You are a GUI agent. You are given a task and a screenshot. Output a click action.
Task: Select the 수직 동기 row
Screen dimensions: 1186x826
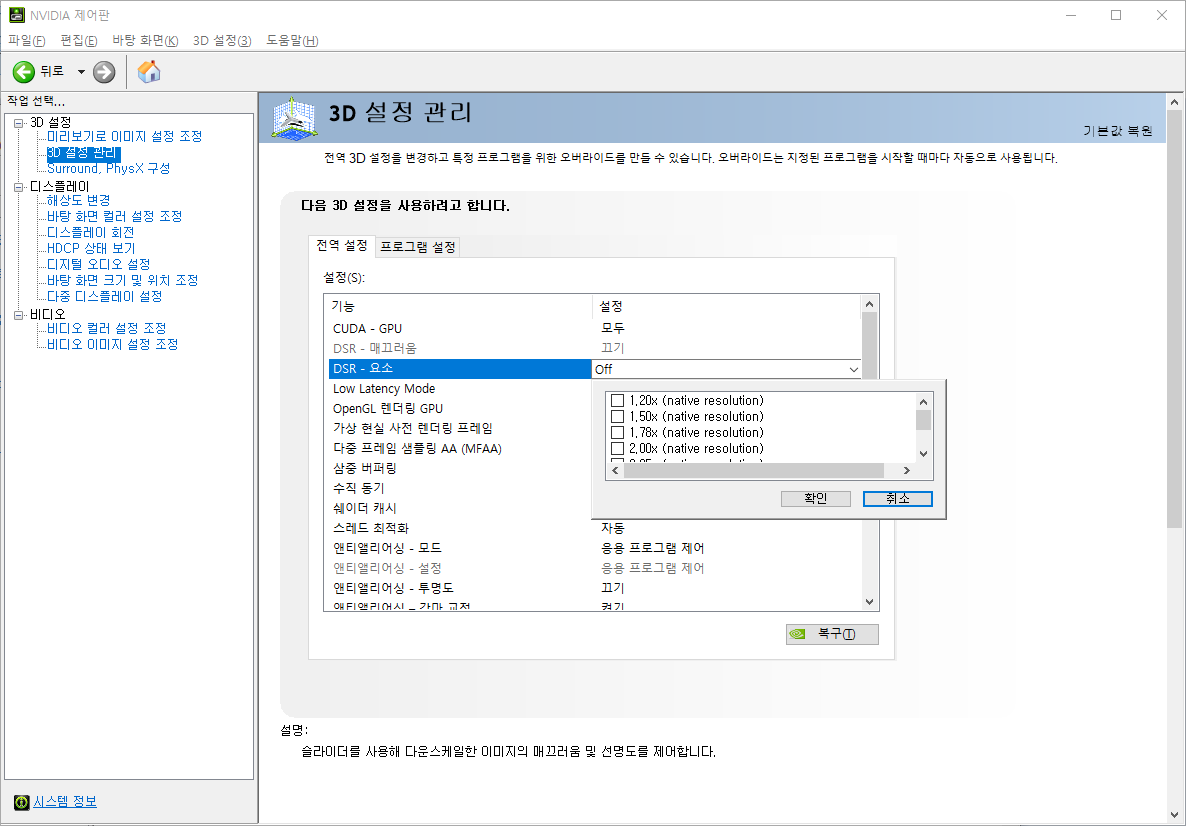point(460,488)
